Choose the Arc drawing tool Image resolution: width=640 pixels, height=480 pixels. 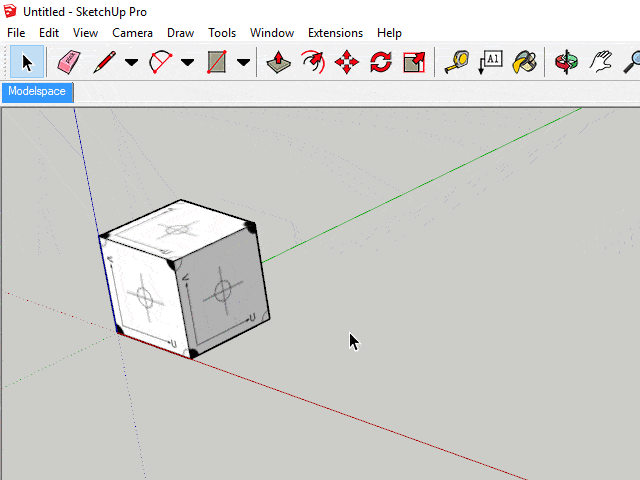coord(160,63)
